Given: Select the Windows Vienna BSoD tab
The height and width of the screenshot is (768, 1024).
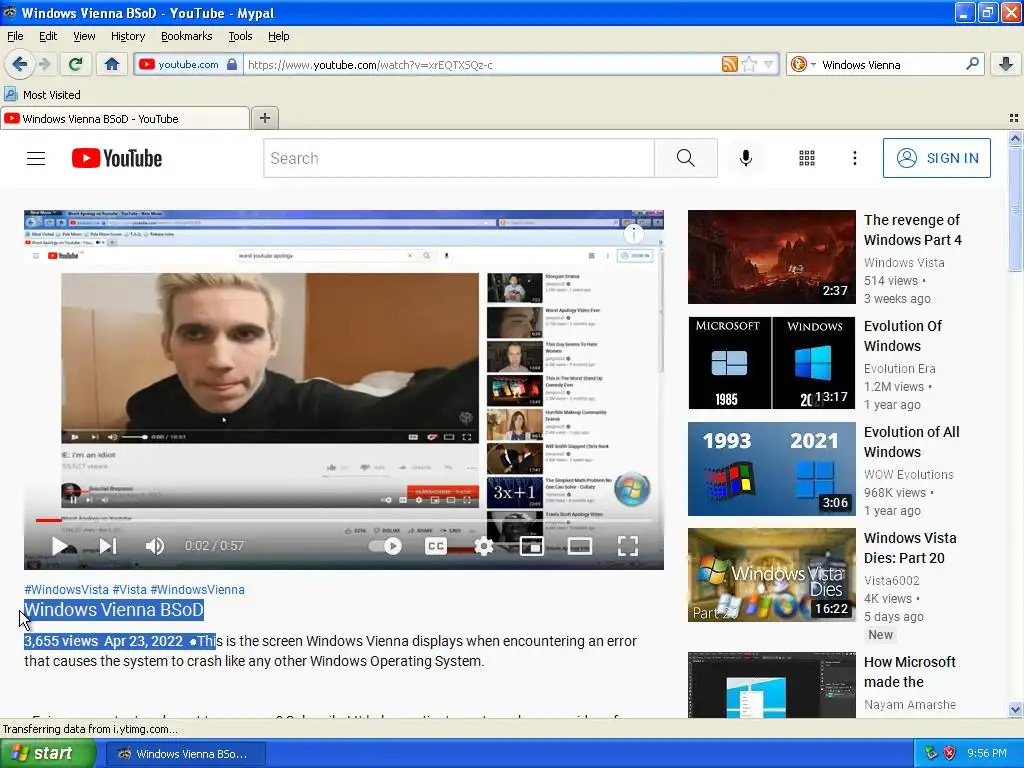Looking at the screenshot, I should 124,119.
